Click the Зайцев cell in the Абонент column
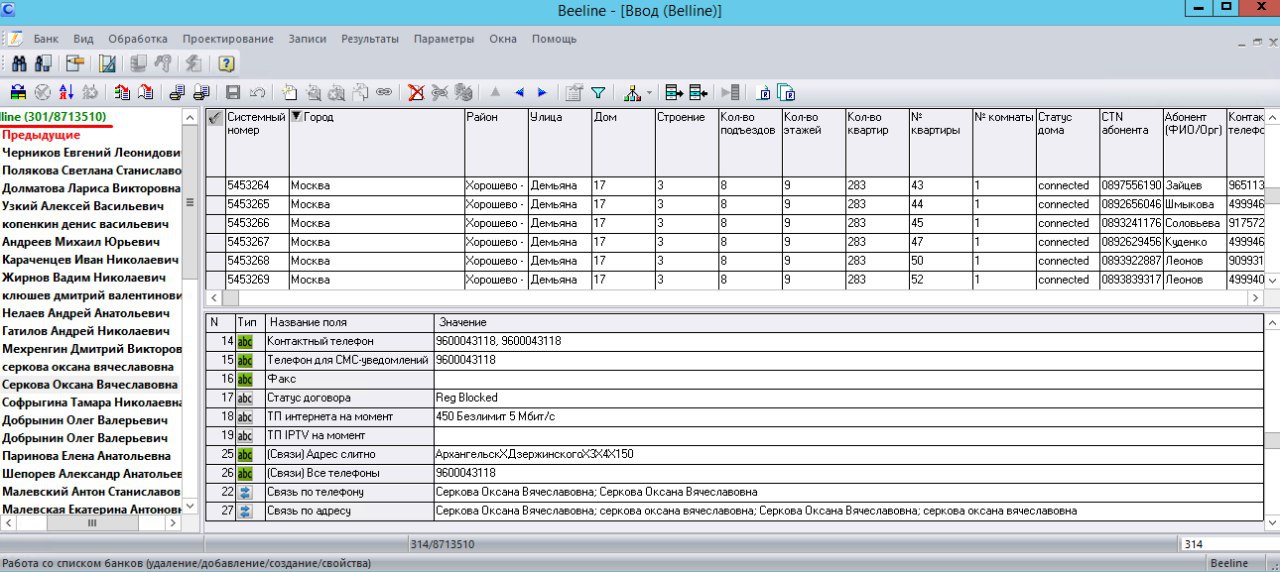Screen dimensions: 1280x572 (x=1193, y=185)
